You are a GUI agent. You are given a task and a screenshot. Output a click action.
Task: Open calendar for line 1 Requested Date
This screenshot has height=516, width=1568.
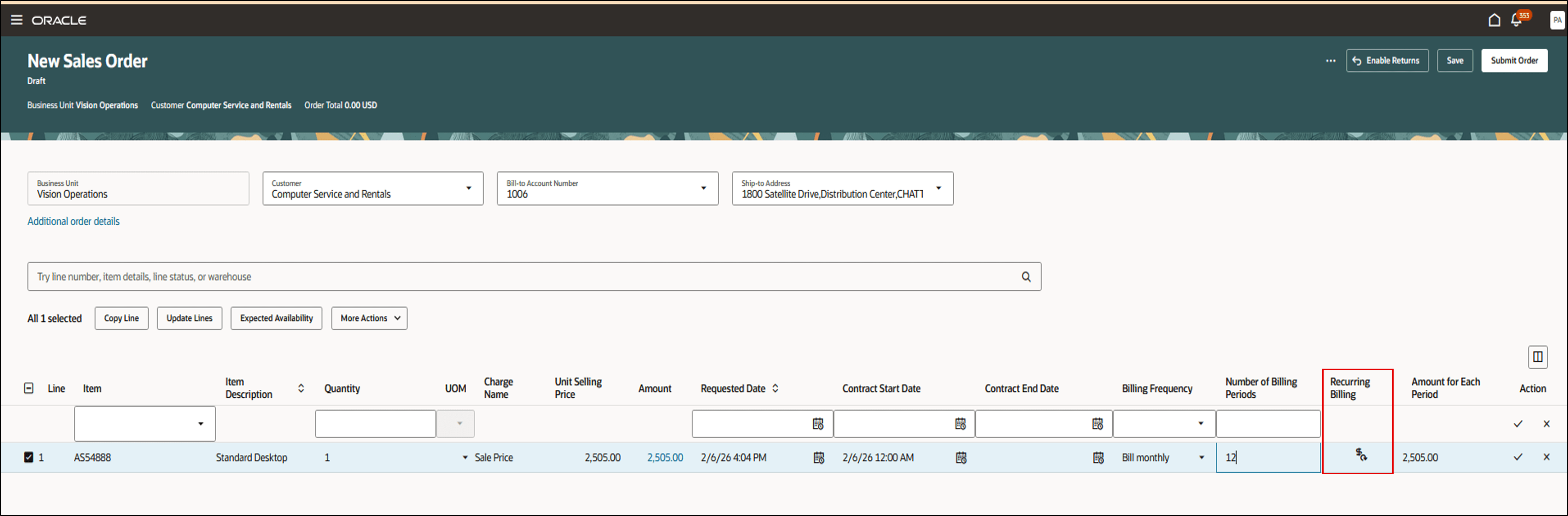[819, 458]
